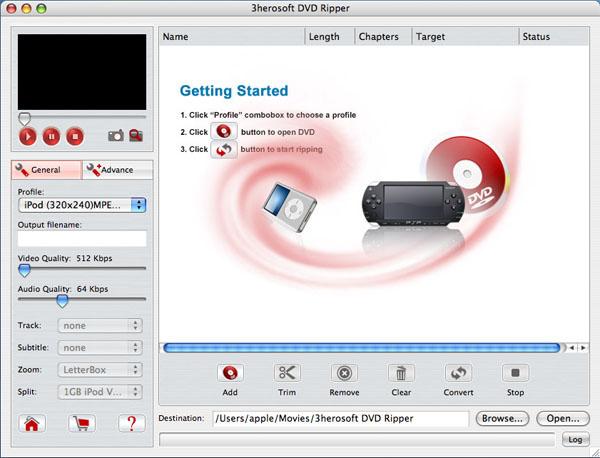Click the red video camera icon beside snapshot
600x458 pixels.
coord(136,135)
